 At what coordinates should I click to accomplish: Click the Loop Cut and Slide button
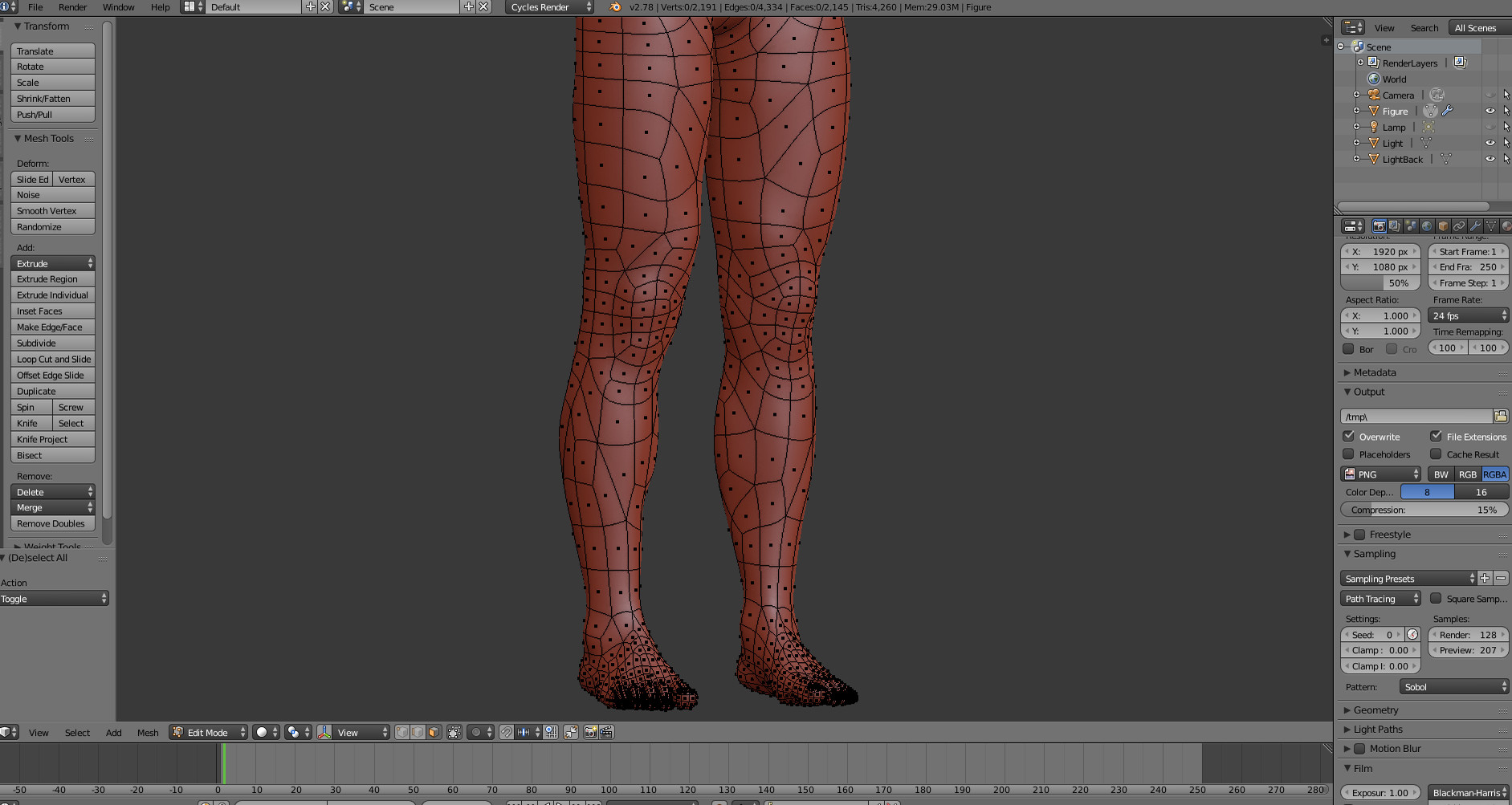[53, 360]
